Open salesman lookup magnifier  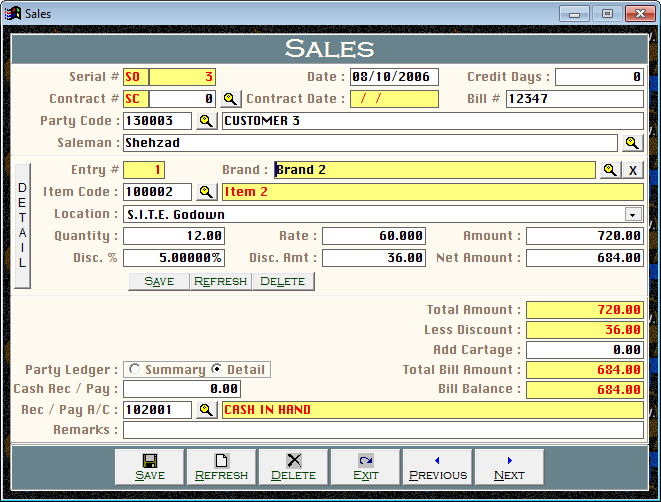click(632, 143)
